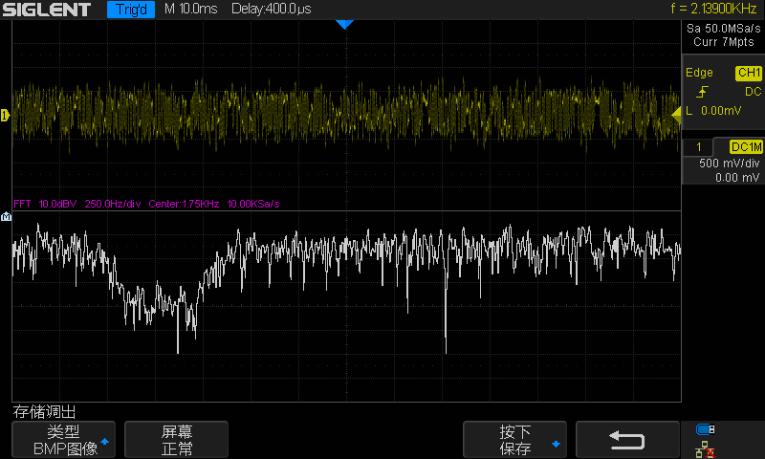Viewport: 765px width, 459px height.
Task: Expand the 按下保存 save options
Action: [x=515, y=440]
